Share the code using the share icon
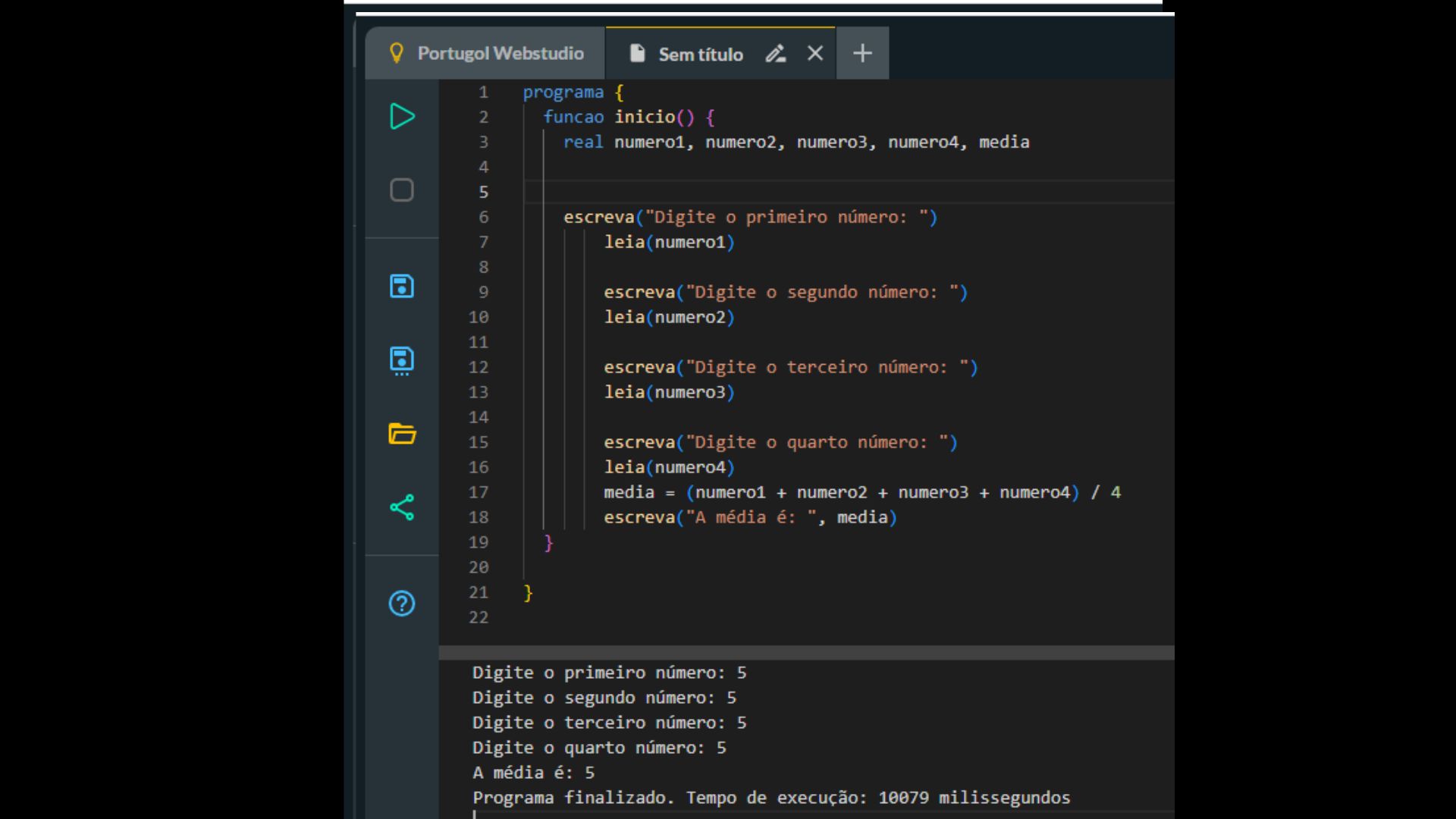The height and width of the screenshot is (819, 1456). point(402,507)
